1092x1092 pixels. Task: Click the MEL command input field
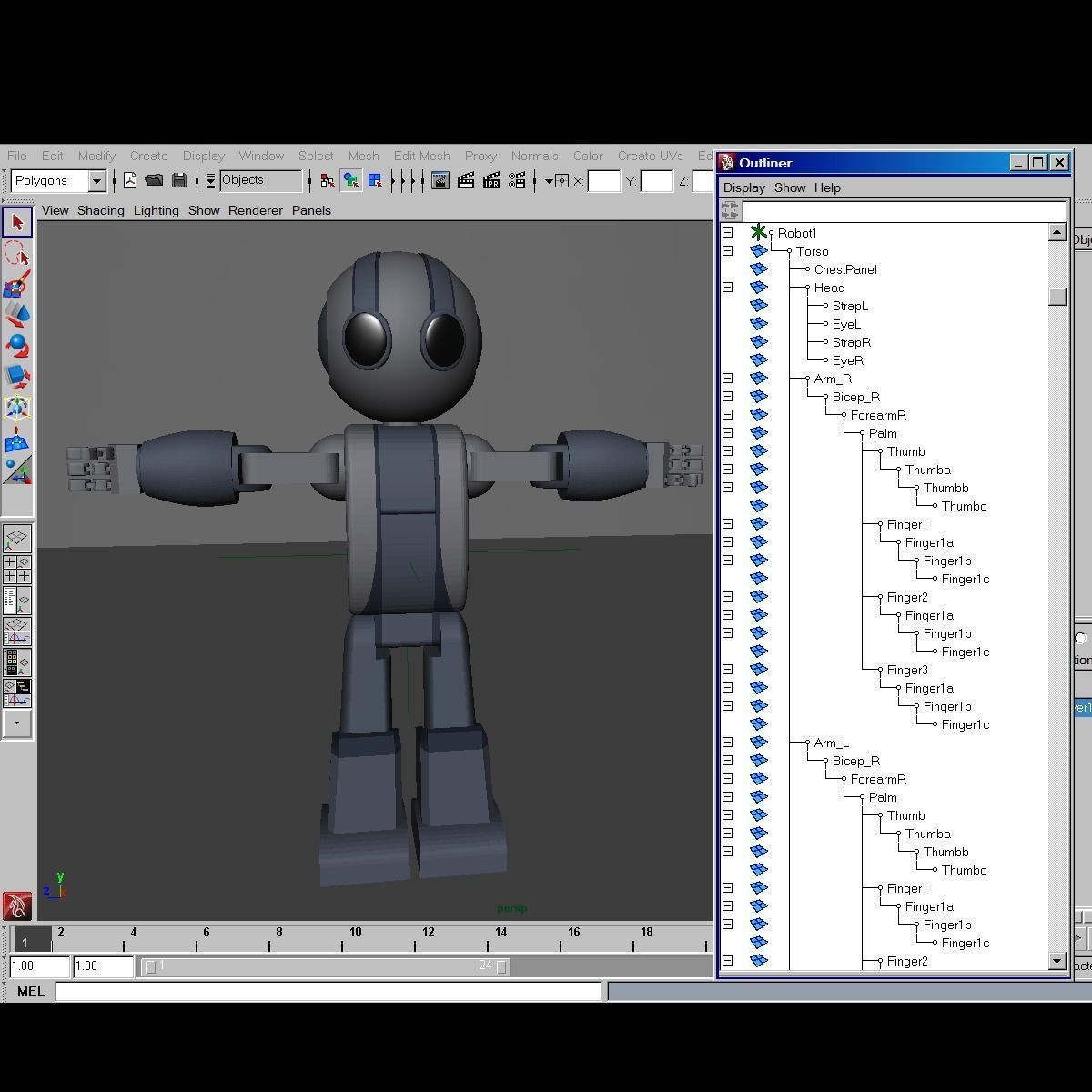[x=329, y=991]
